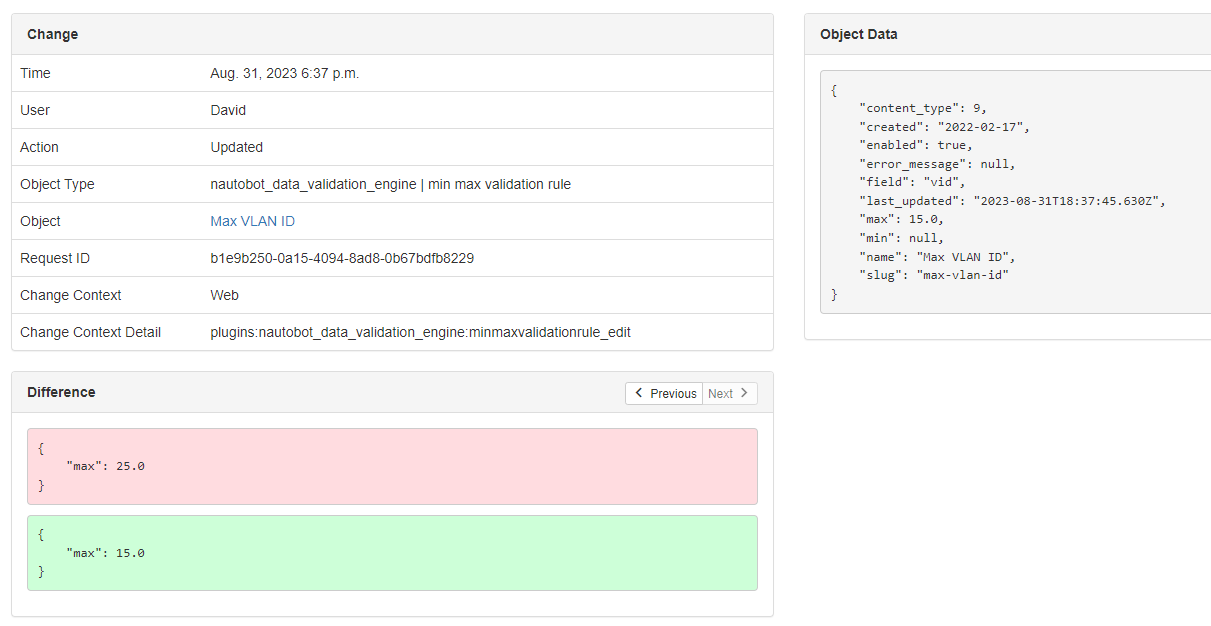This screenshot has width=1211, height=626.
Task: Click the added green diff block
Action: click(x=392, y=553)
